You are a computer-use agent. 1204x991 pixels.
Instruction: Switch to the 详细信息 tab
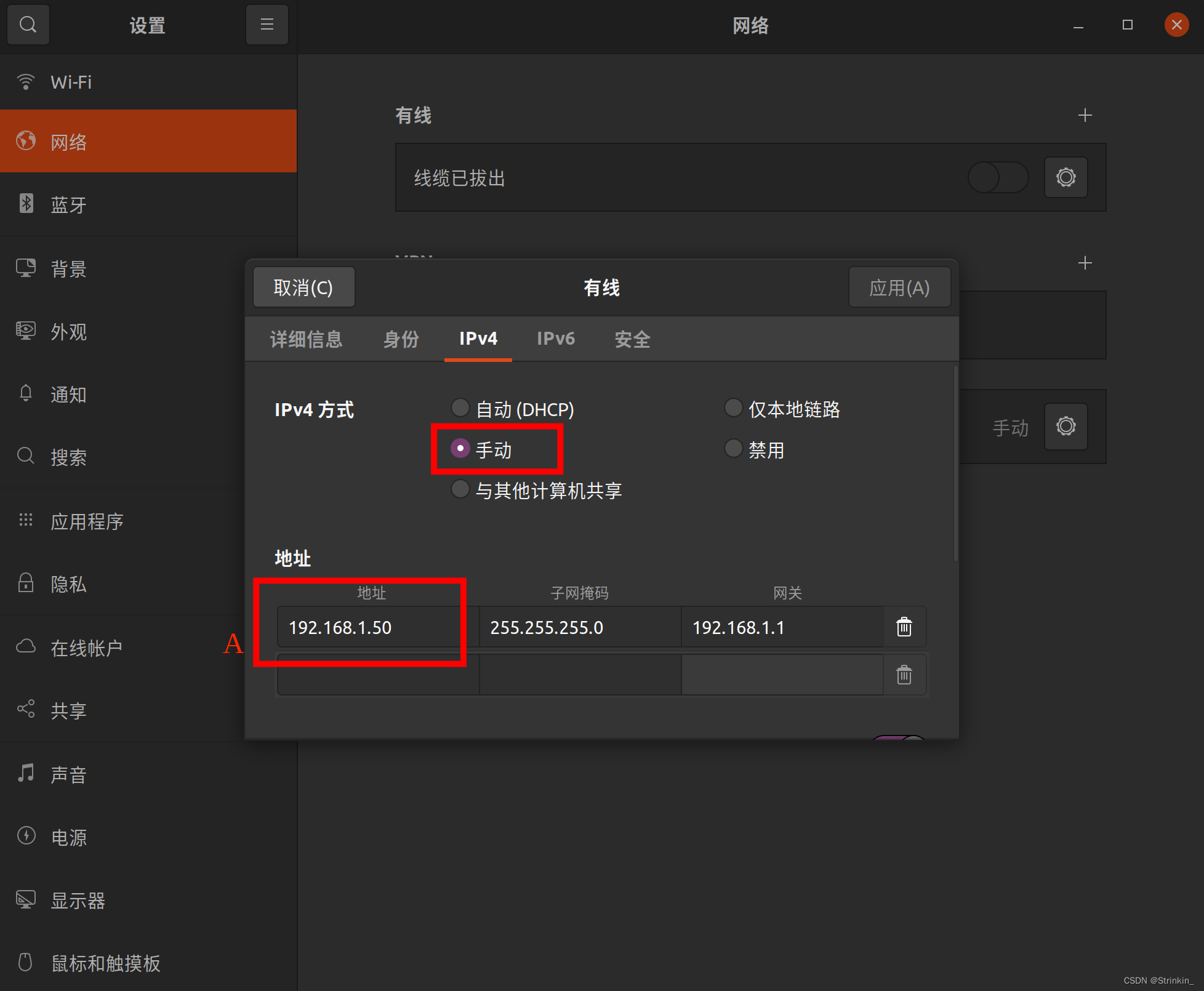(x=306, y=339)
